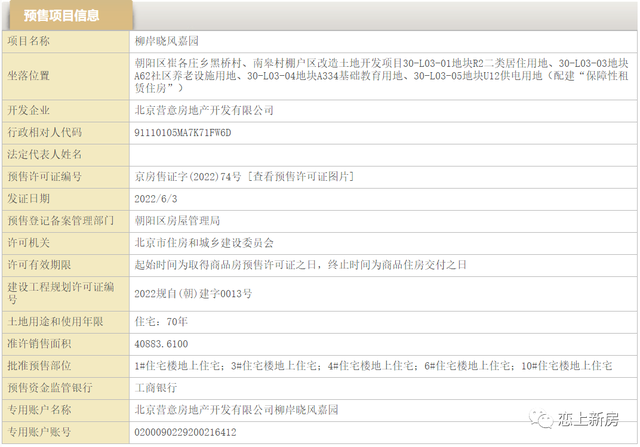The width and height of the screenshot is (640, 447).
Task: Click the 专用账户名称 label
Action: [39, 409]
